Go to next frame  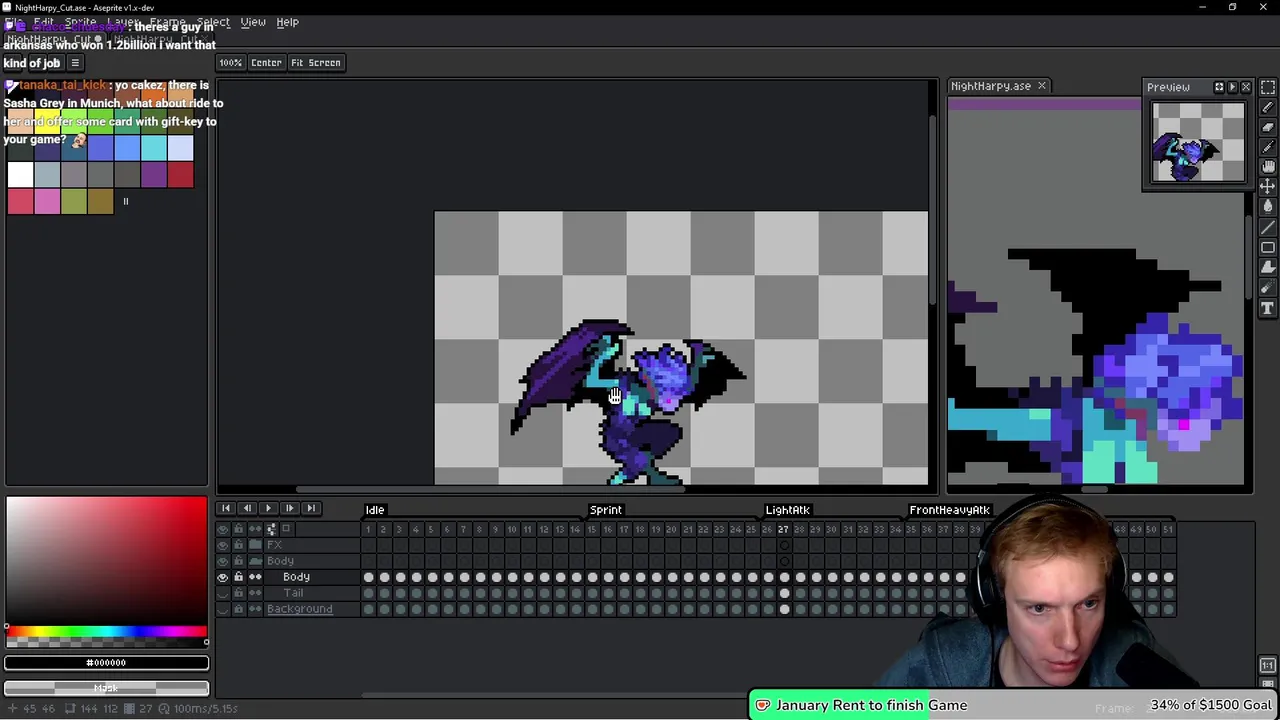coord(289,509)
